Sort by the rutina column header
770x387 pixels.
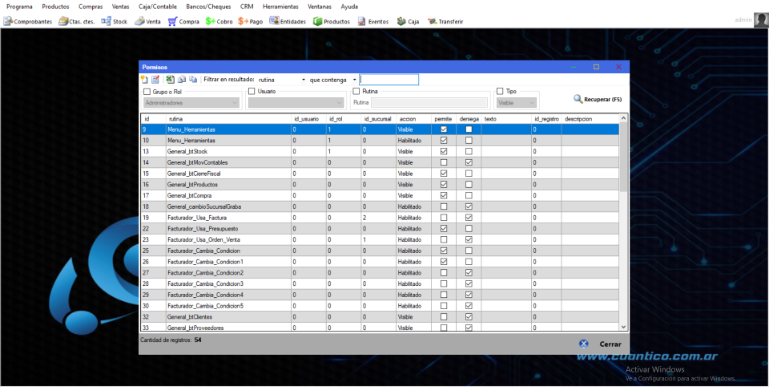[228, 119]
